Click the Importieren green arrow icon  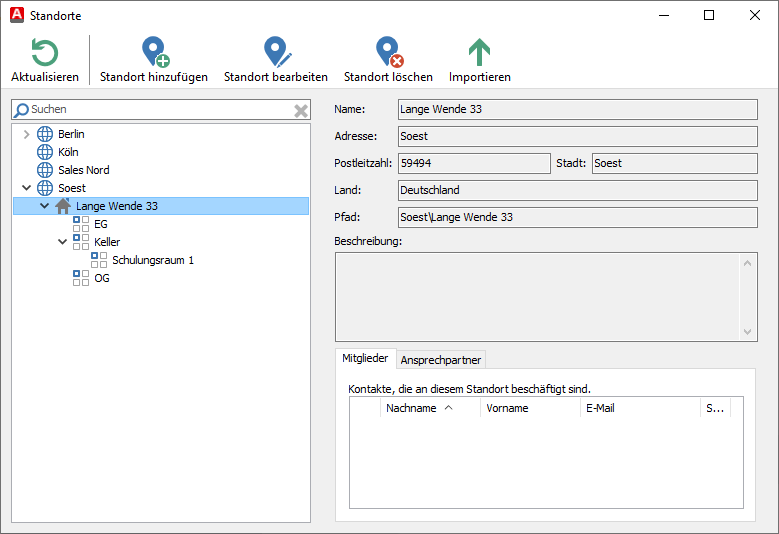[480, 53]
